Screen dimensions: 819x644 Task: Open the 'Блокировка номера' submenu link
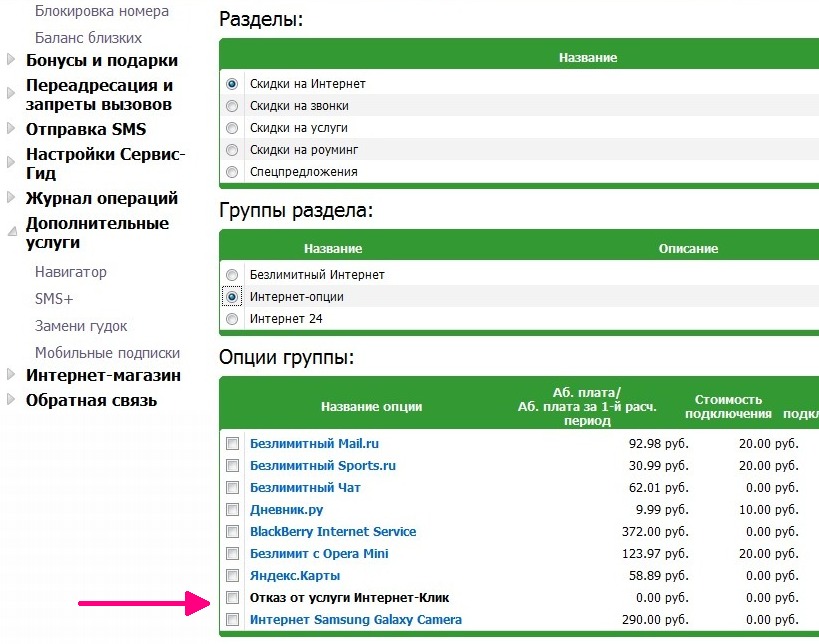102,11
